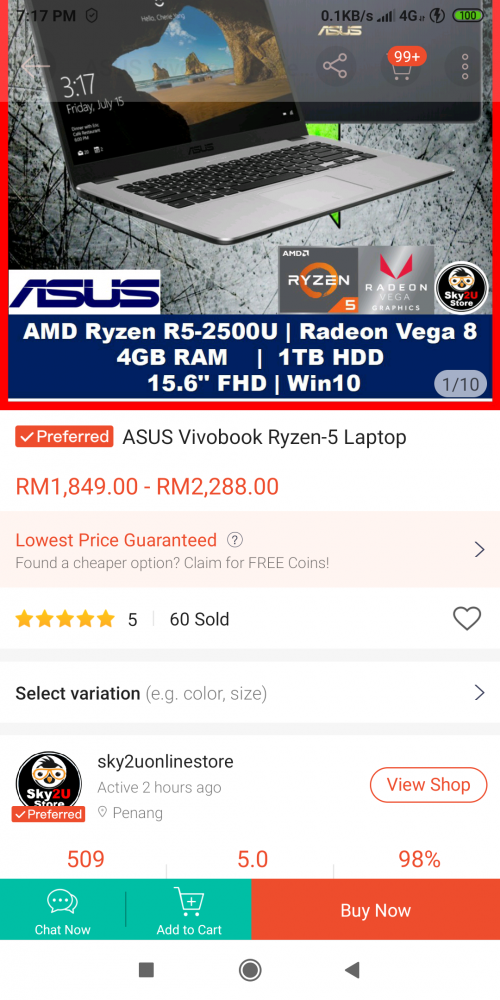Tap the Android home circle button
Image resolution: width=500 pixels, height=1000 pixels.
[250, 970]
